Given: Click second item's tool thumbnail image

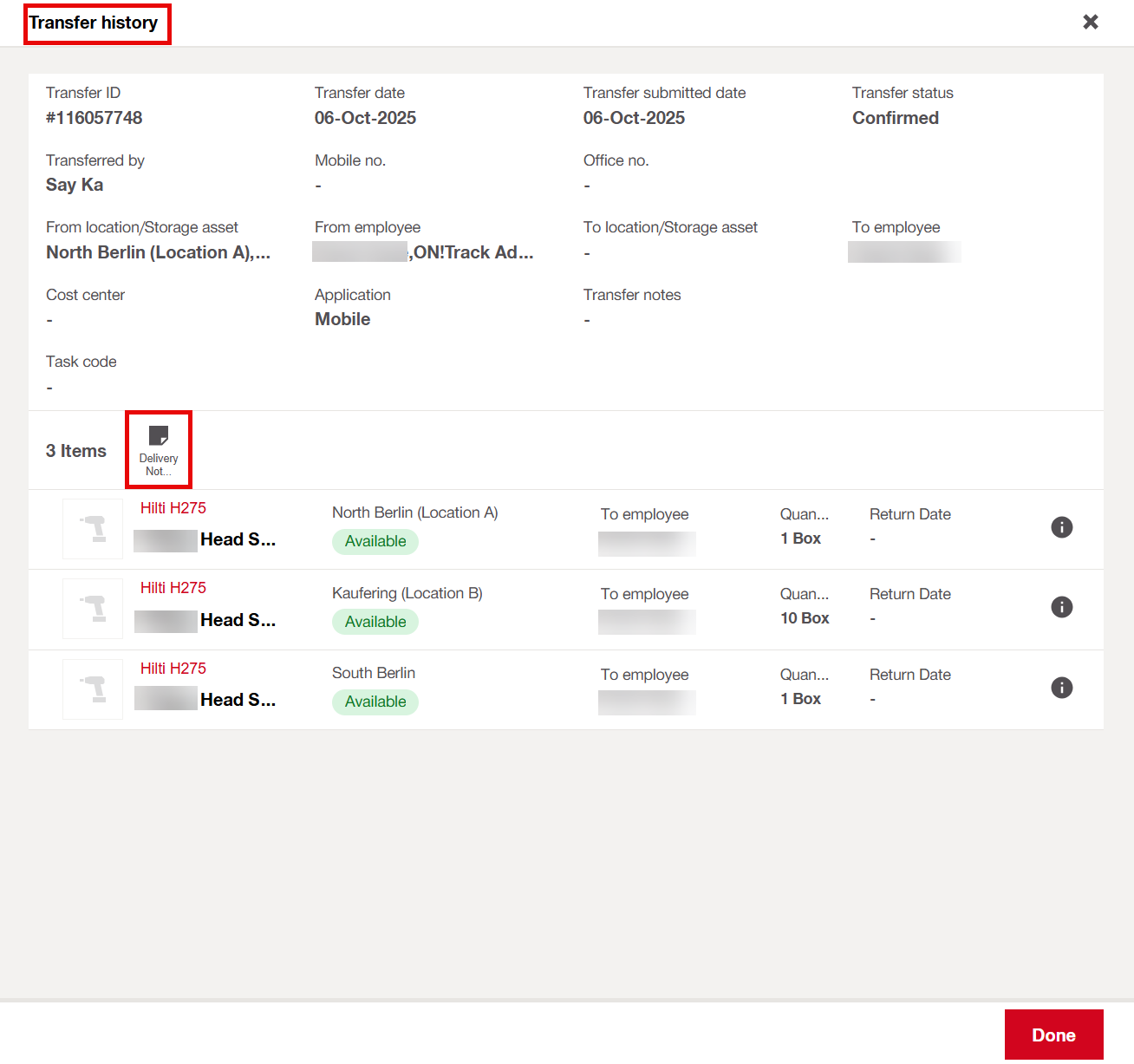Looking at the screenshot, I should [93, 609].
